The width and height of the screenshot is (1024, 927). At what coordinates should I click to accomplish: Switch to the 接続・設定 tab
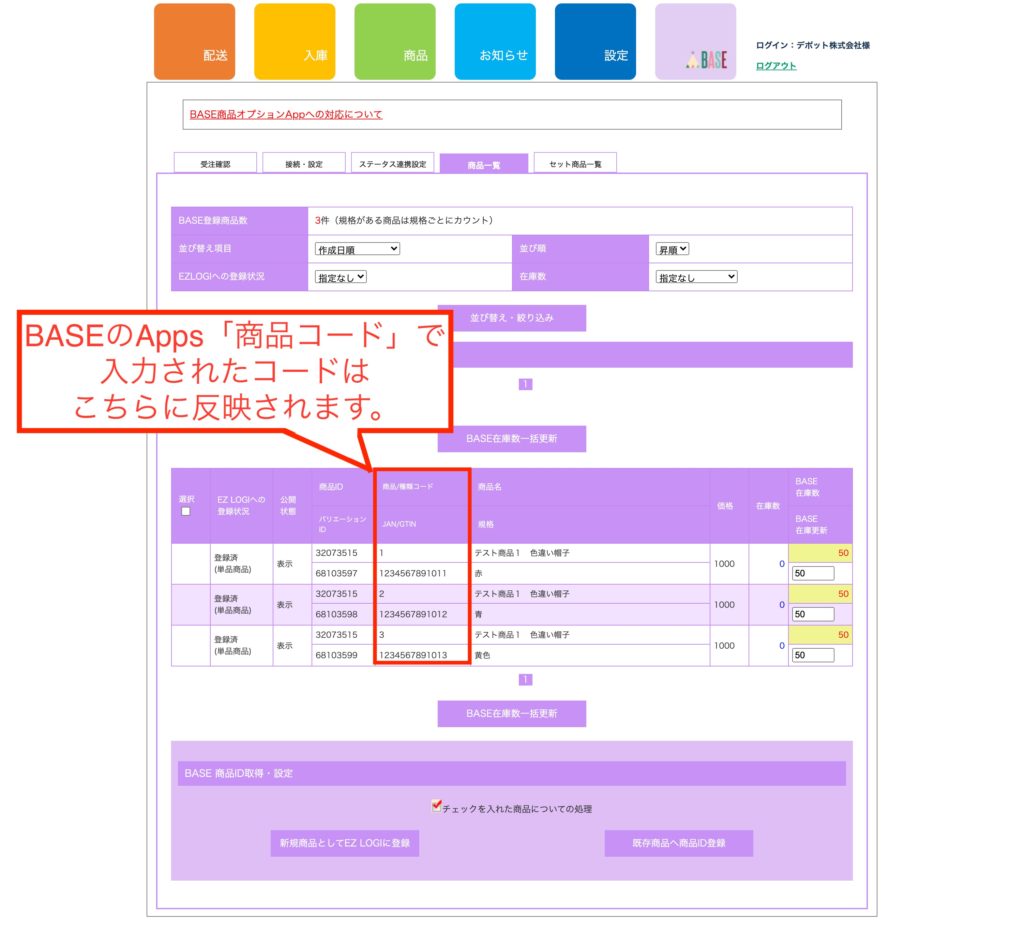tap(304, 163)
